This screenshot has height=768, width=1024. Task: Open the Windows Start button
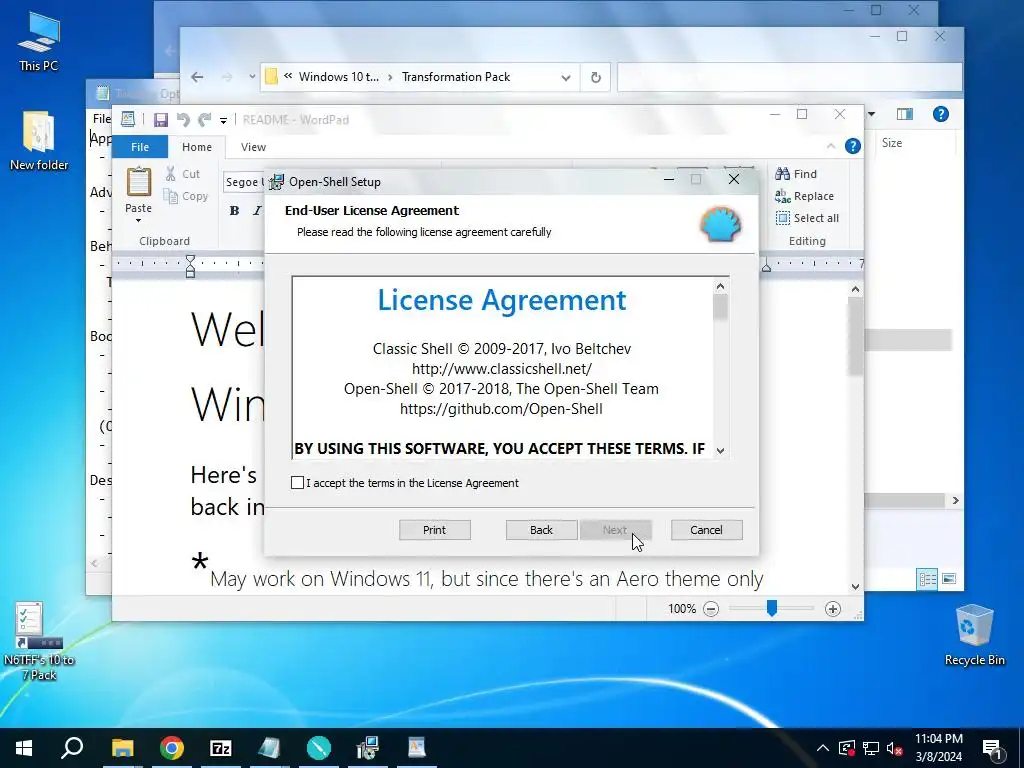[x=24, y=748]
